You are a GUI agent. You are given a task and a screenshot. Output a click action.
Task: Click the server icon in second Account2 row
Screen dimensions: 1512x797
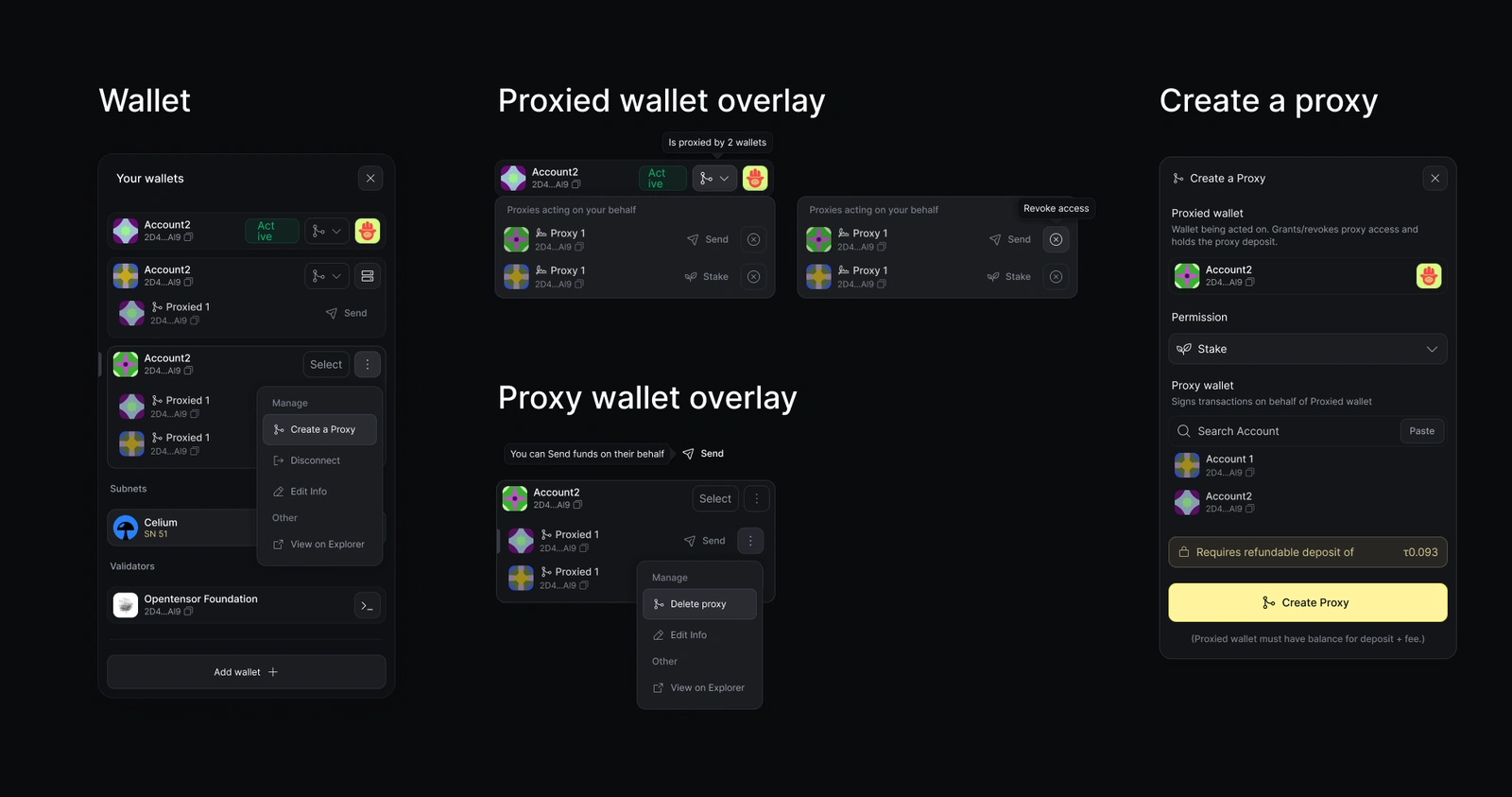pyautogui.click(x=368, y=276)
